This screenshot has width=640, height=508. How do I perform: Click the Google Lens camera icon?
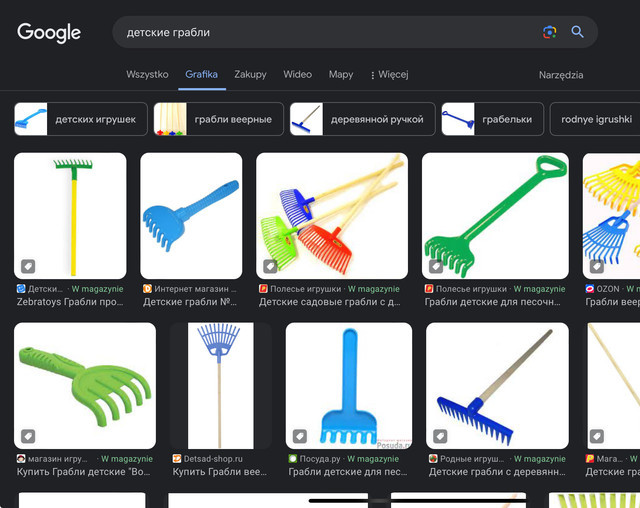click(x=549, y=32)
